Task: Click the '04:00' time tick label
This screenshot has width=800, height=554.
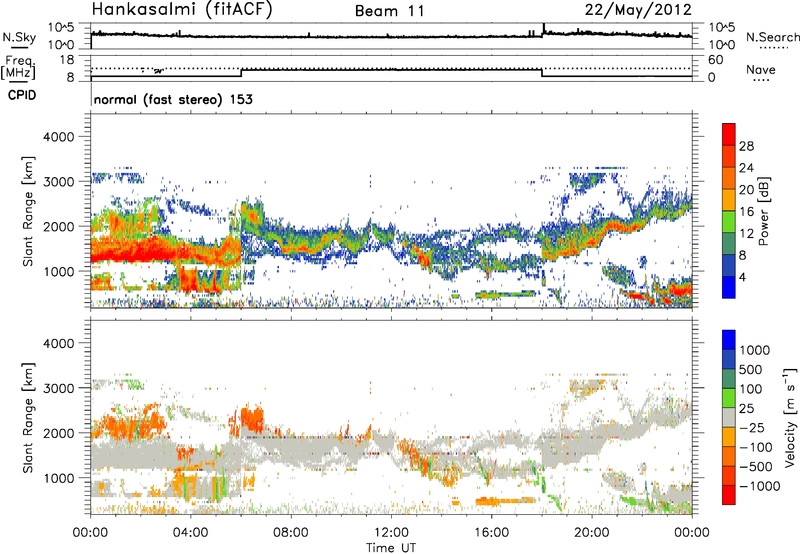Action: pos(190,533)
